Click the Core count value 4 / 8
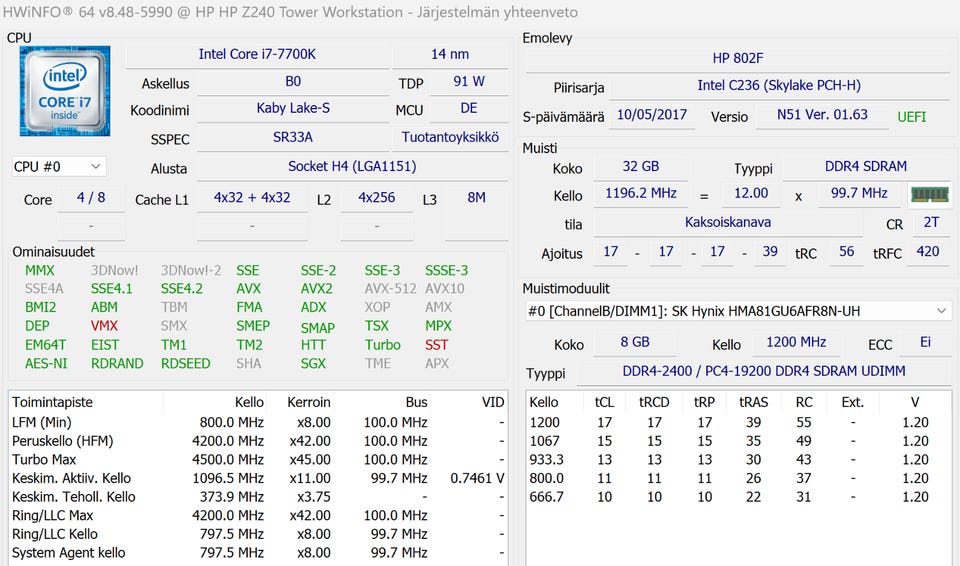Viewport: 960px width, 566px height. pyautogui.click(x=91, y=198)
